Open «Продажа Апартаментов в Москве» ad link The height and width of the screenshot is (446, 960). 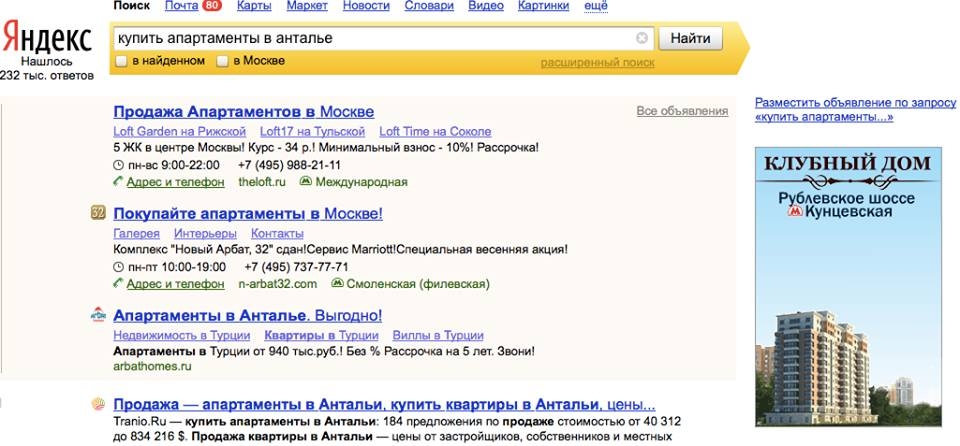click(243, 111)
